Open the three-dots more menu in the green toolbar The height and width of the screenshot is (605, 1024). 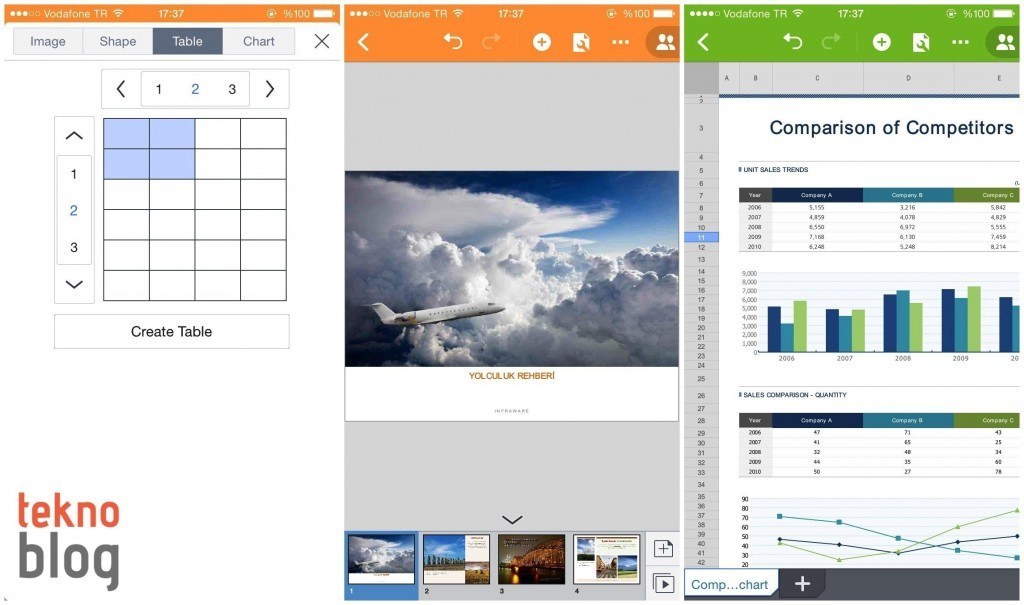tap(960, 42)
